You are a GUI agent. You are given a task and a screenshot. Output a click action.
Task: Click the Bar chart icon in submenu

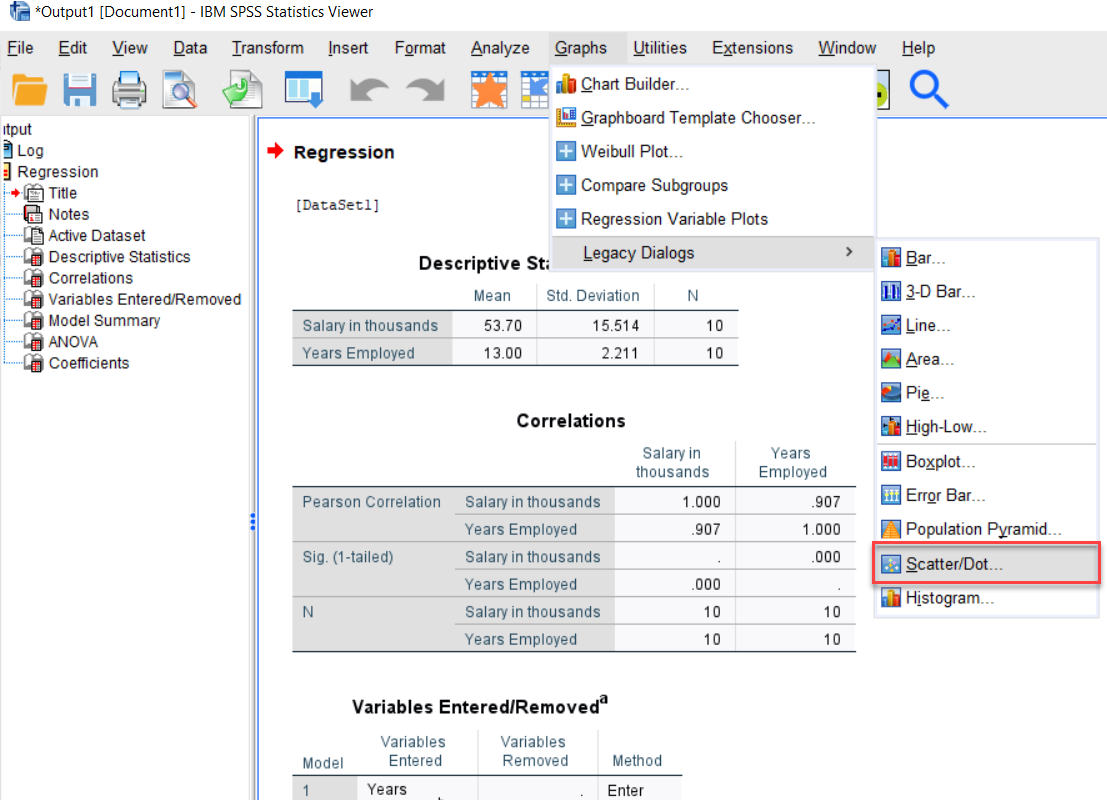891,258
